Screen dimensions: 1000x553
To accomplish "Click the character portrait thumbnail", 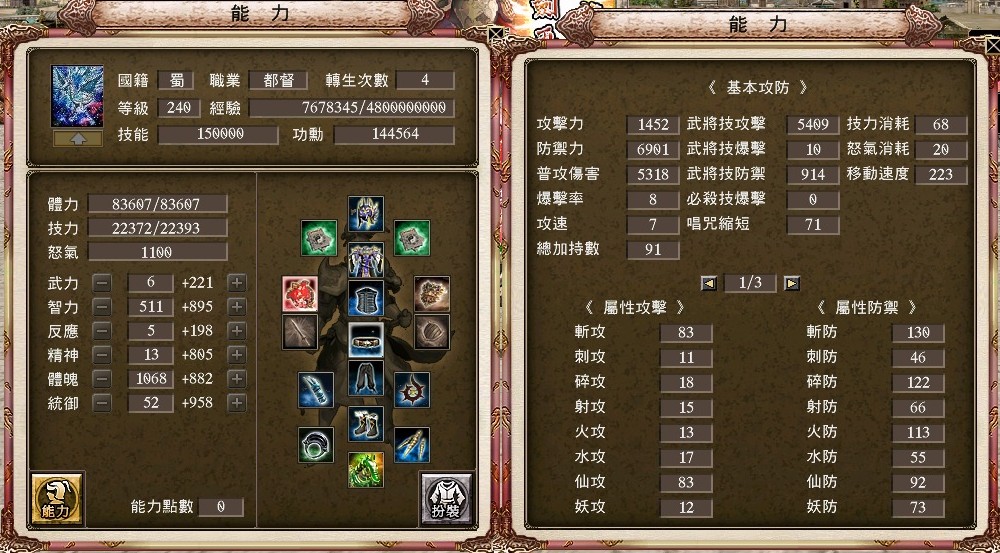I will (x=77, y=96).
